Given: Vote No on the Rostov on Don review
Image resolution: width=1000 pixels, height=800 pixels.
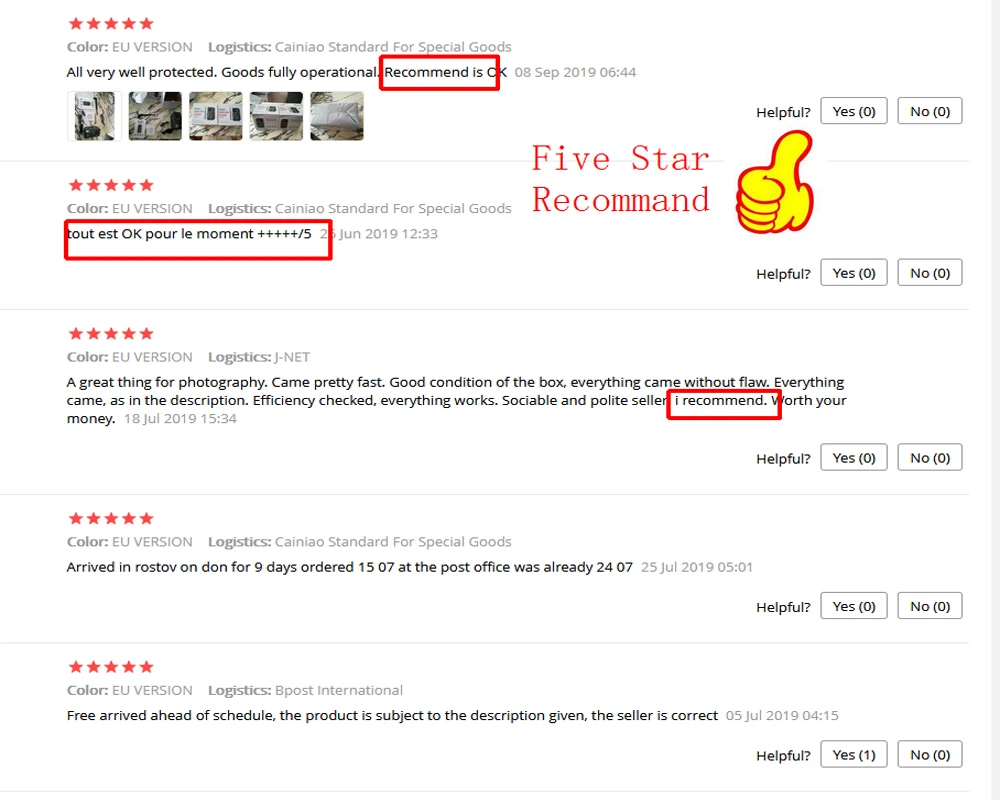Looking at the screenshot, I should [x=930, y=606].
